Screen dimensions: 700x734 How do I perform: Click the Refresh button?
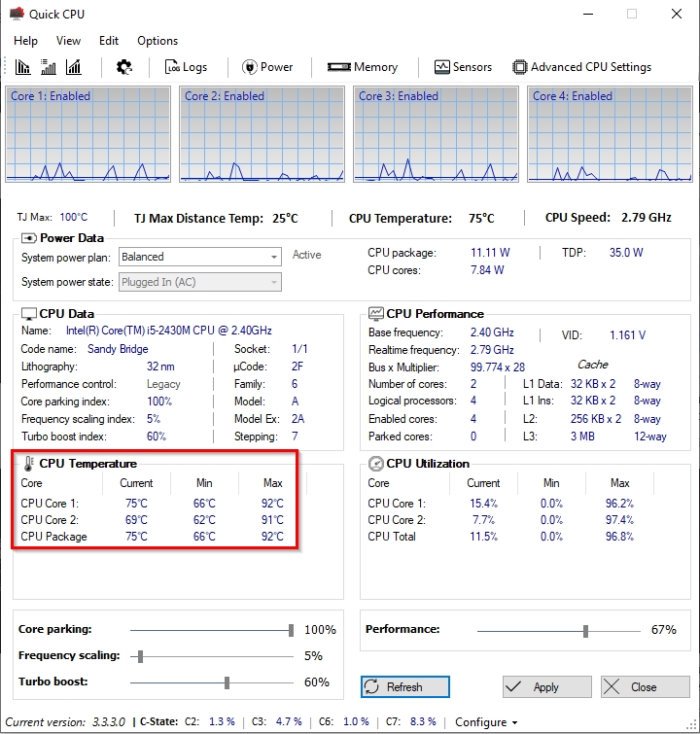tap(405, 687)
